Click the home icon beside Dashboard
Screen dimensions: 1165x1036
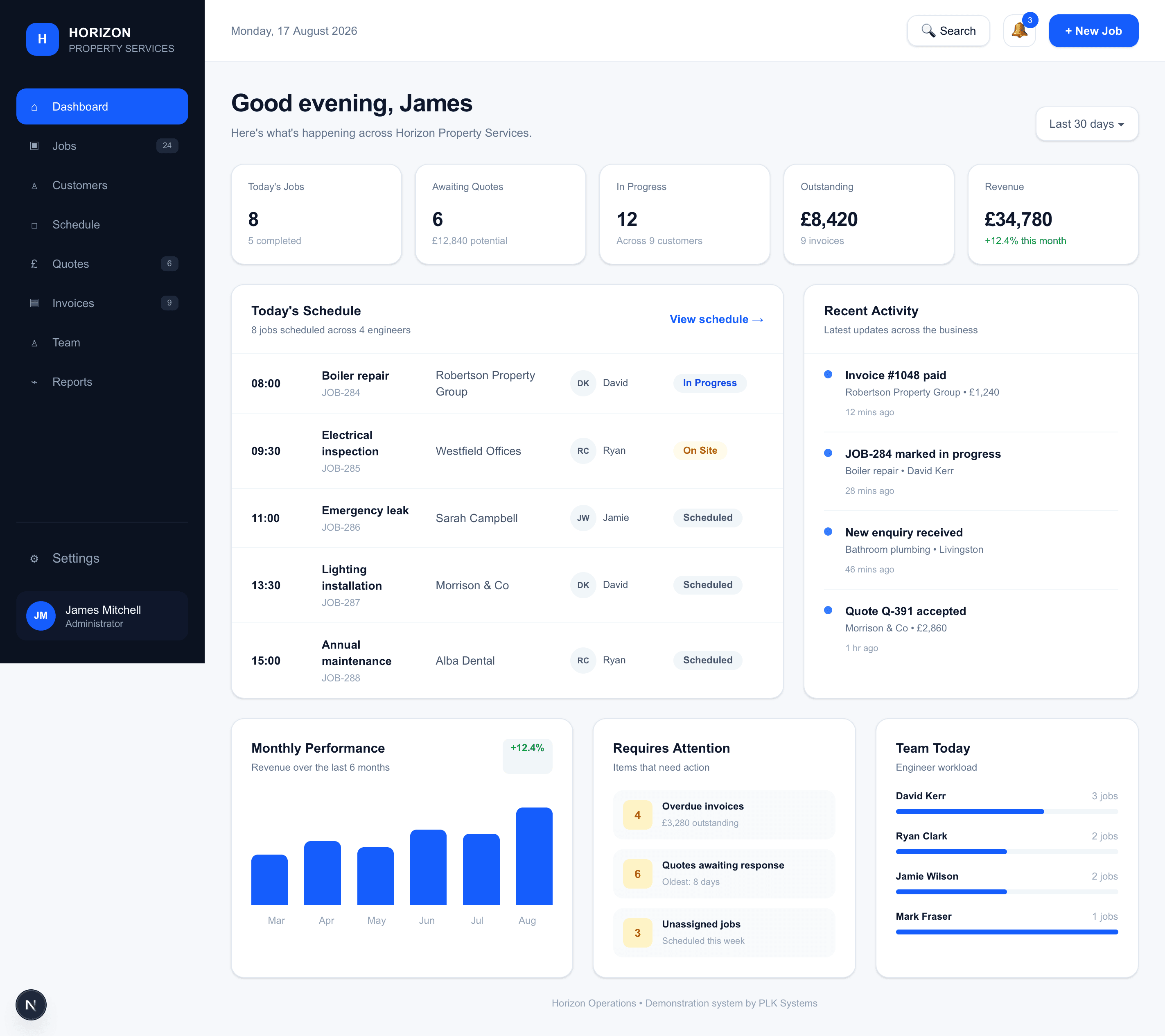pos(34,106)
